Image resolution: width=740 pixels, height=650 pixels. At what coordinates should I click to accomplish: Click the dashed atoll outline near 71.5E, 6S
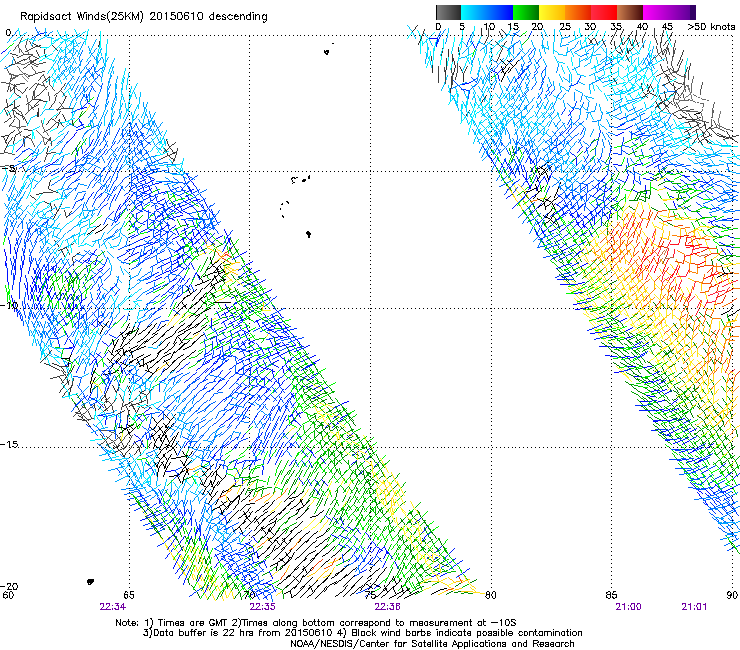pyautogui.click(x=285, y=209)
